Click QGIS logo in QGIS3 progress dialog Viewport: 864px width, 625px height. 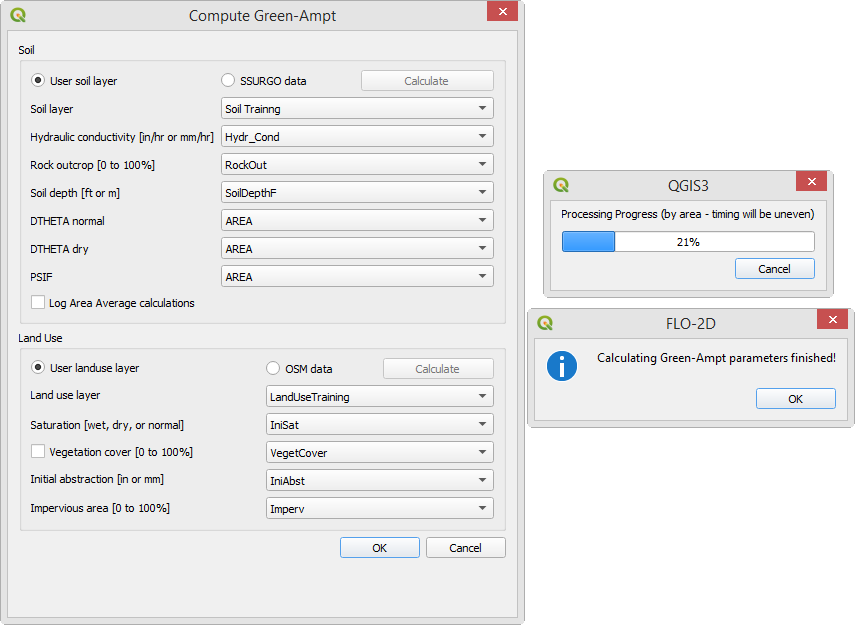coord(561,185)
